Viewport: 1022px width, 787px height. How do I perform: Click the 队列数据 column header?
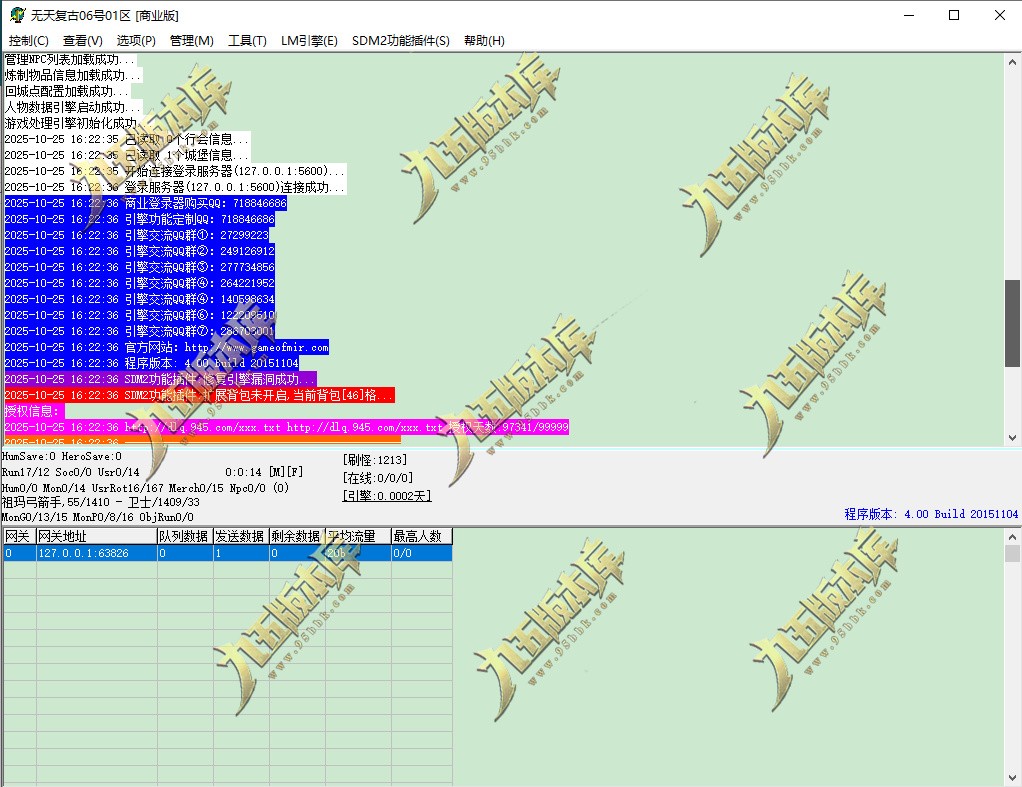[x=185, y=536]
